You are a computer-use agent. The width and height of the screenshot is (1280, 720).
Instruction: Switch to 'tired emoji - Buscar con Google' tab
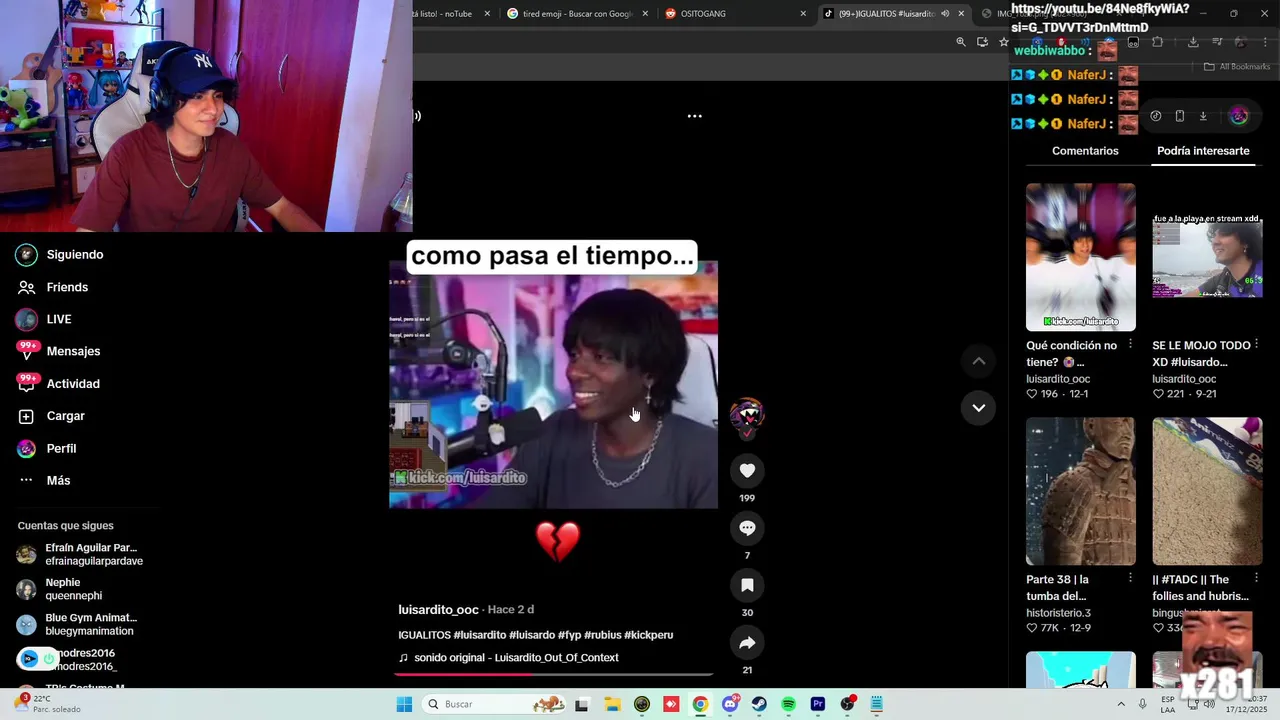[x=575, y=14]
